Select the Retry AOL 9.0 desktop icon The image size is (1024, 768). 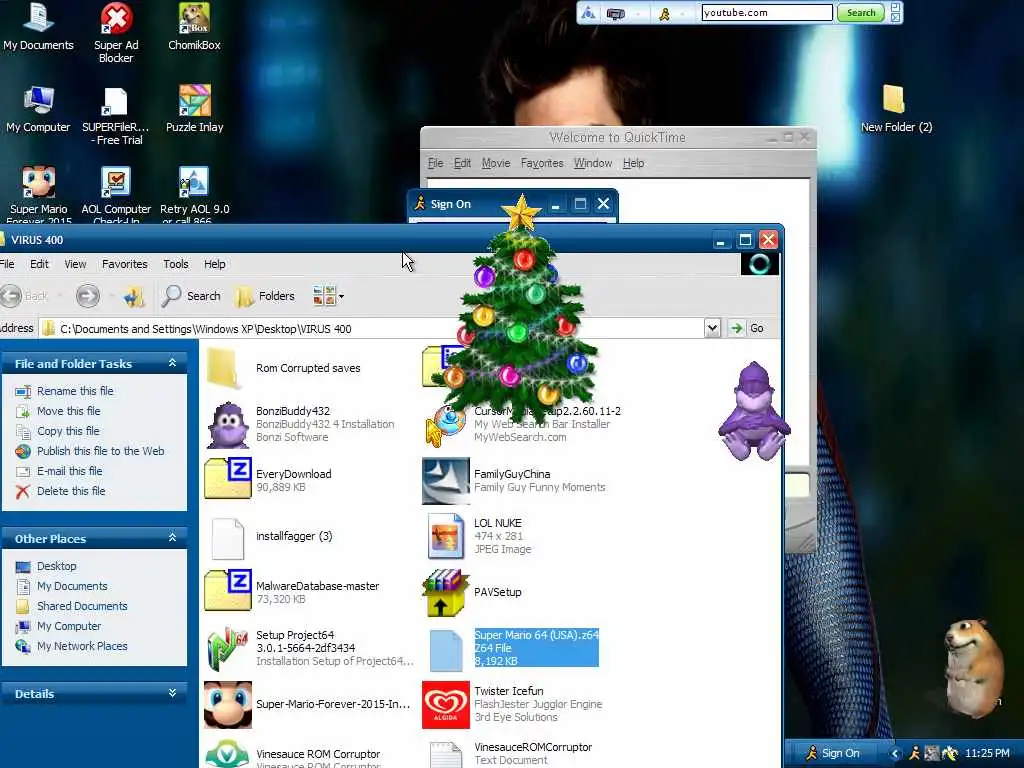click(x=195, y=194)
